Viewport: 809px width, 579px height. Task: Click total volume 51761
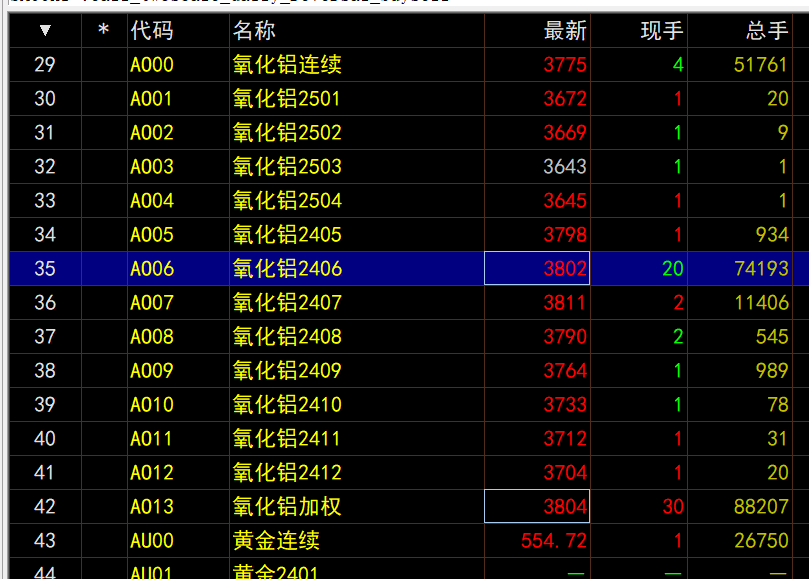[x=761, y=65]
